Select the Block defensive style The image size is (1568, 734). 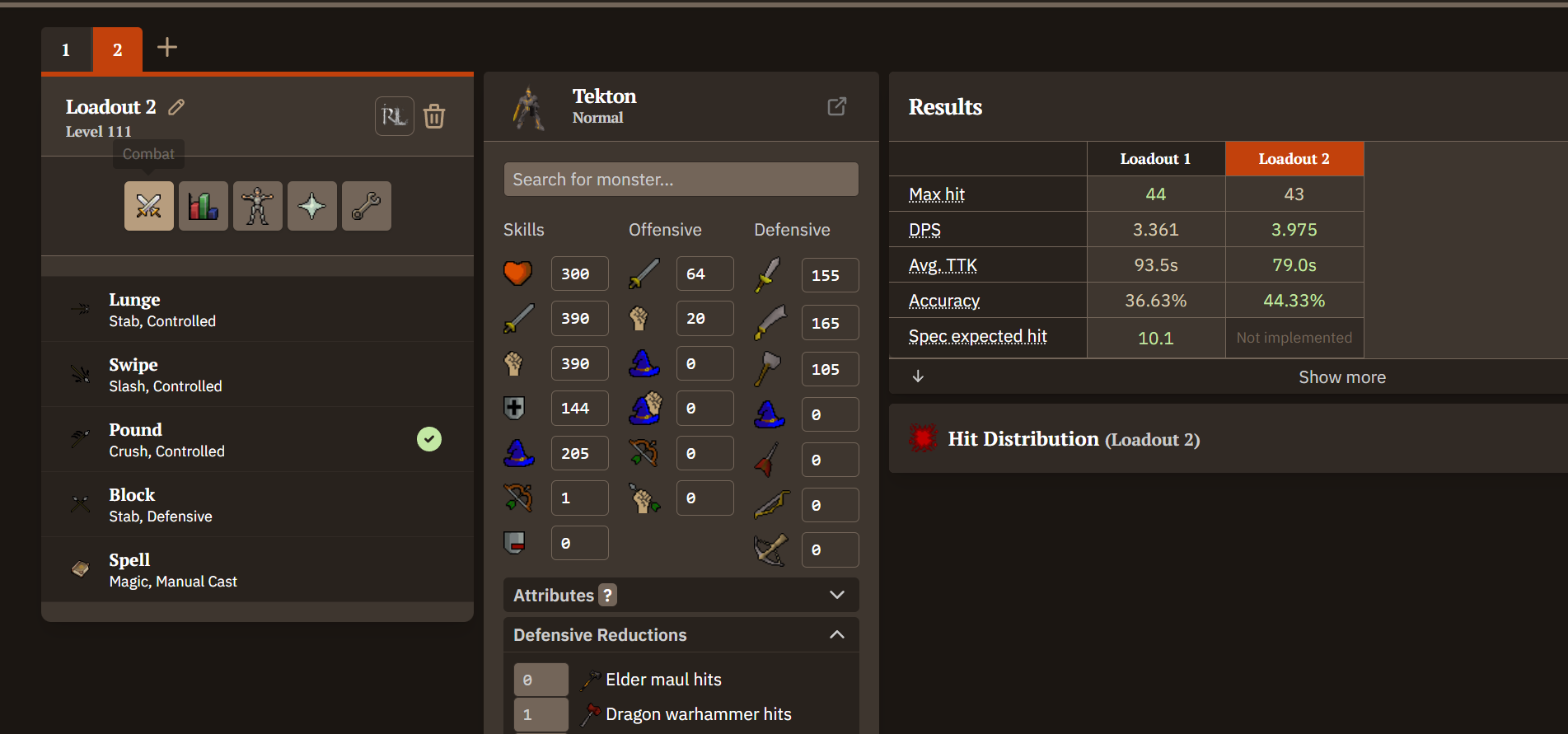(x=257, y=505)
